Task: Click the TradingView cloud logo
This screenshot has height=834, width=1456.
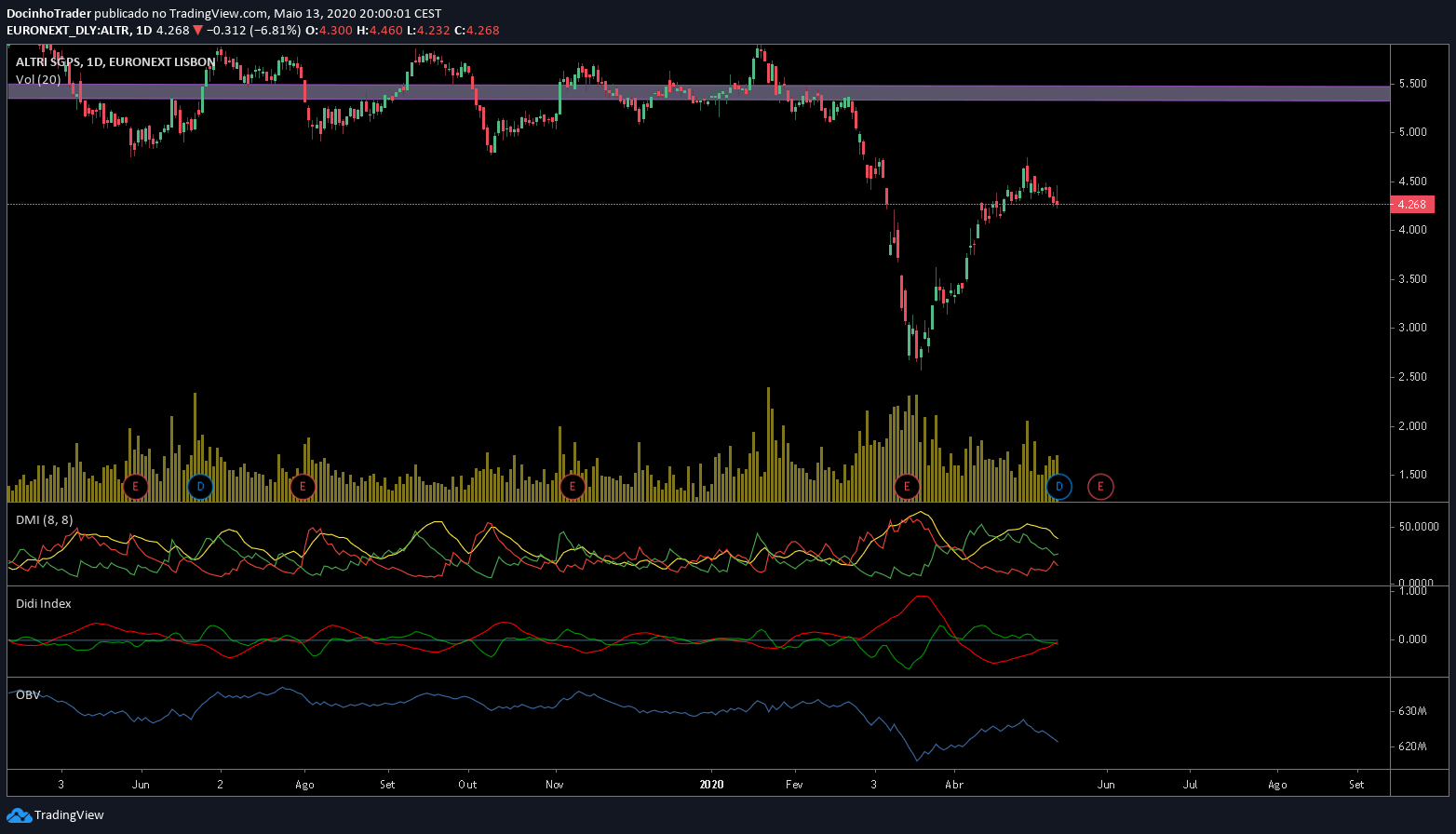Action: pyautogui.click(x=19, y=815)
